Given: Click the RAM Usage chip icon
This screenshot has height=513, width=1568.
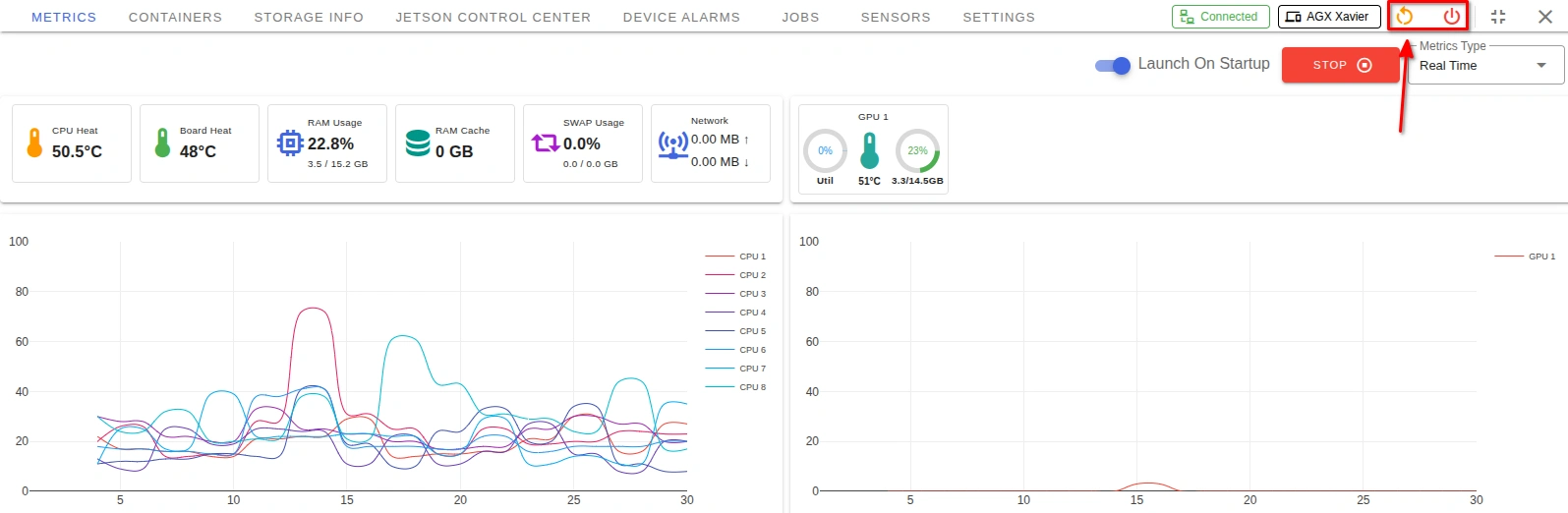Looking at the screenshot, I should pos(290,143).
